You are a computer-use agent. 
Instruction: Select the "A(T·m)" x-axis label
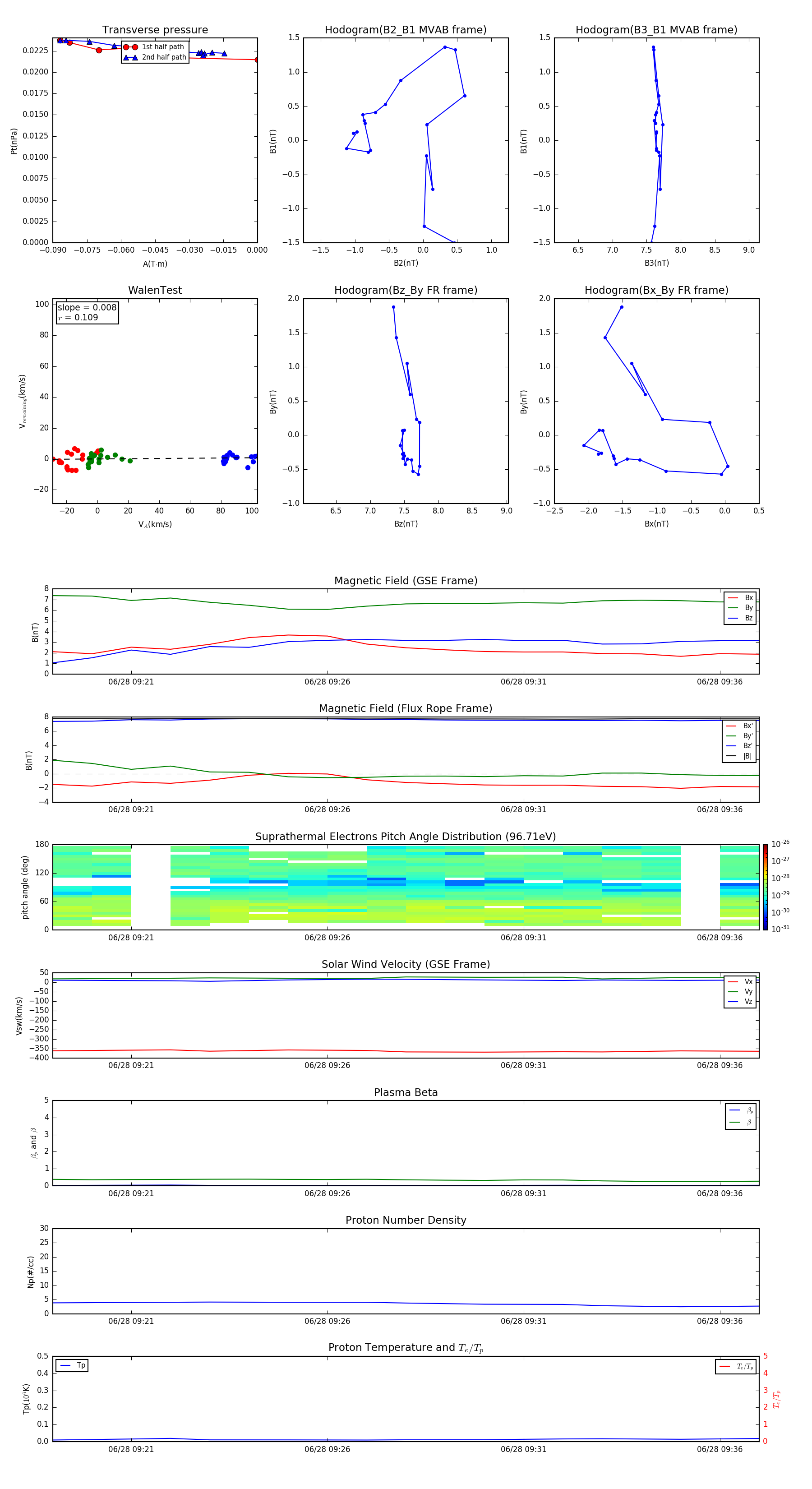(155, 264)
